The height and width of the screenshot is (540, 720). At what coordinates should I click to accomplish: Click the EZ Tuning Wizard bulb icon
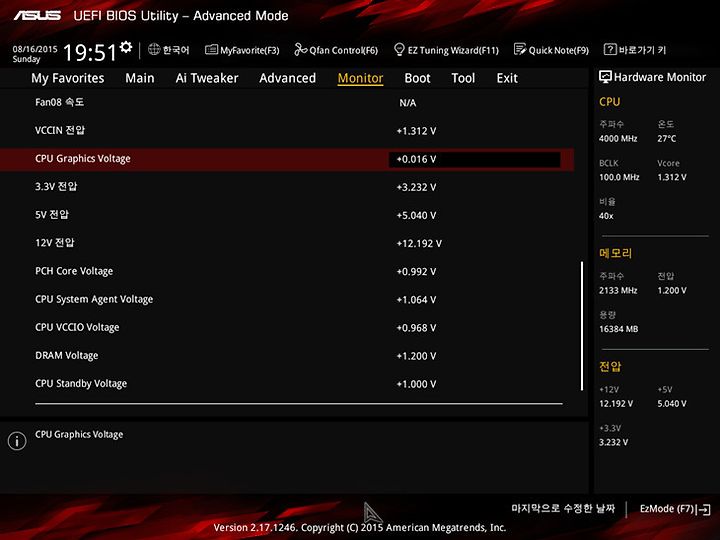399,49
